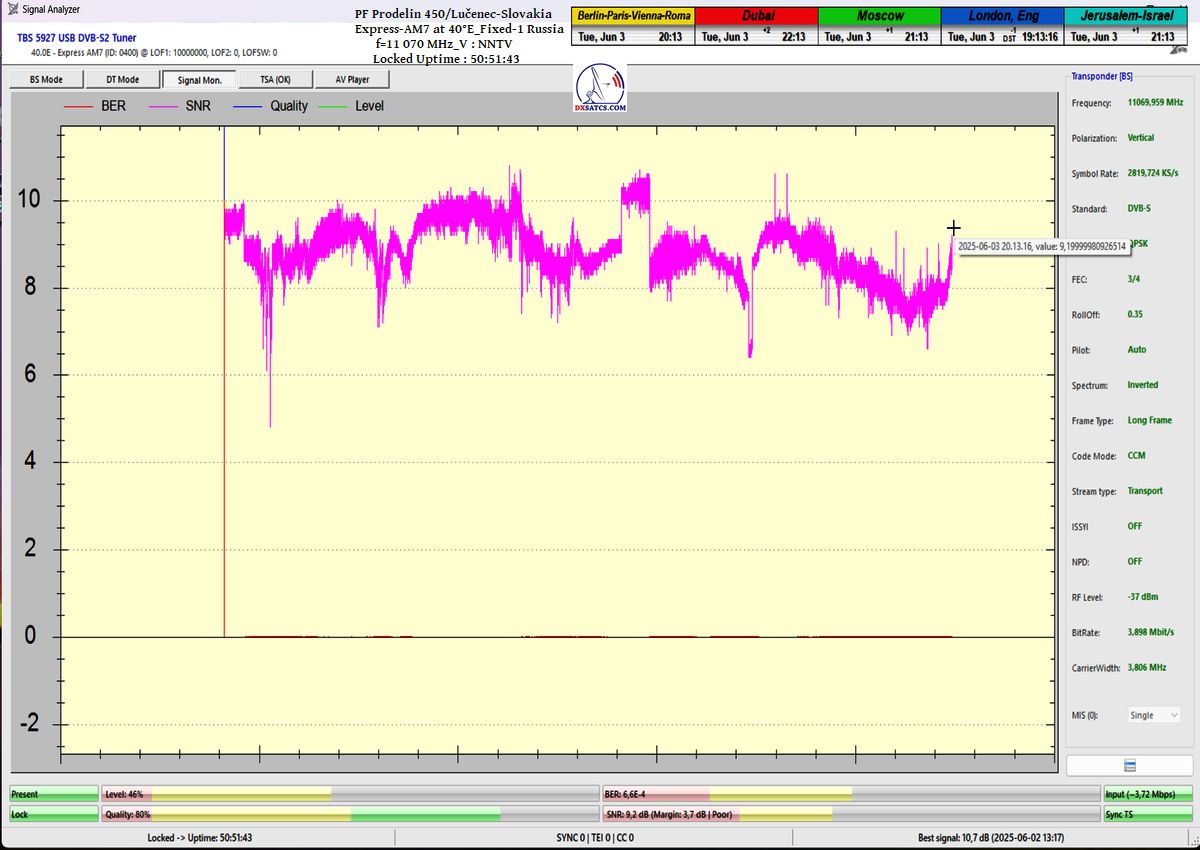This screenshot has width=1200, height=850.
Task: Switch to DT Mode tab
Action: coord(122,80)
